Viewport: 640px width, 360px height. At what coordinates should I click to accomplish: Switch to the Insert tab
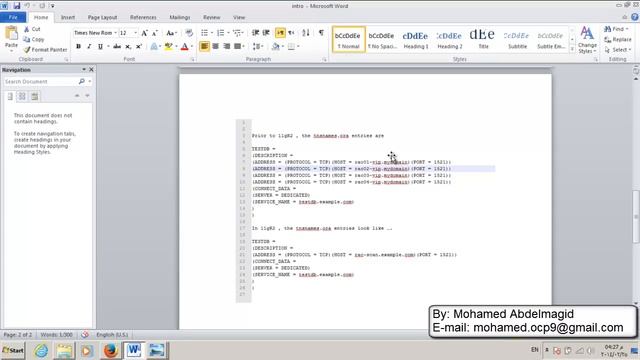68,17
